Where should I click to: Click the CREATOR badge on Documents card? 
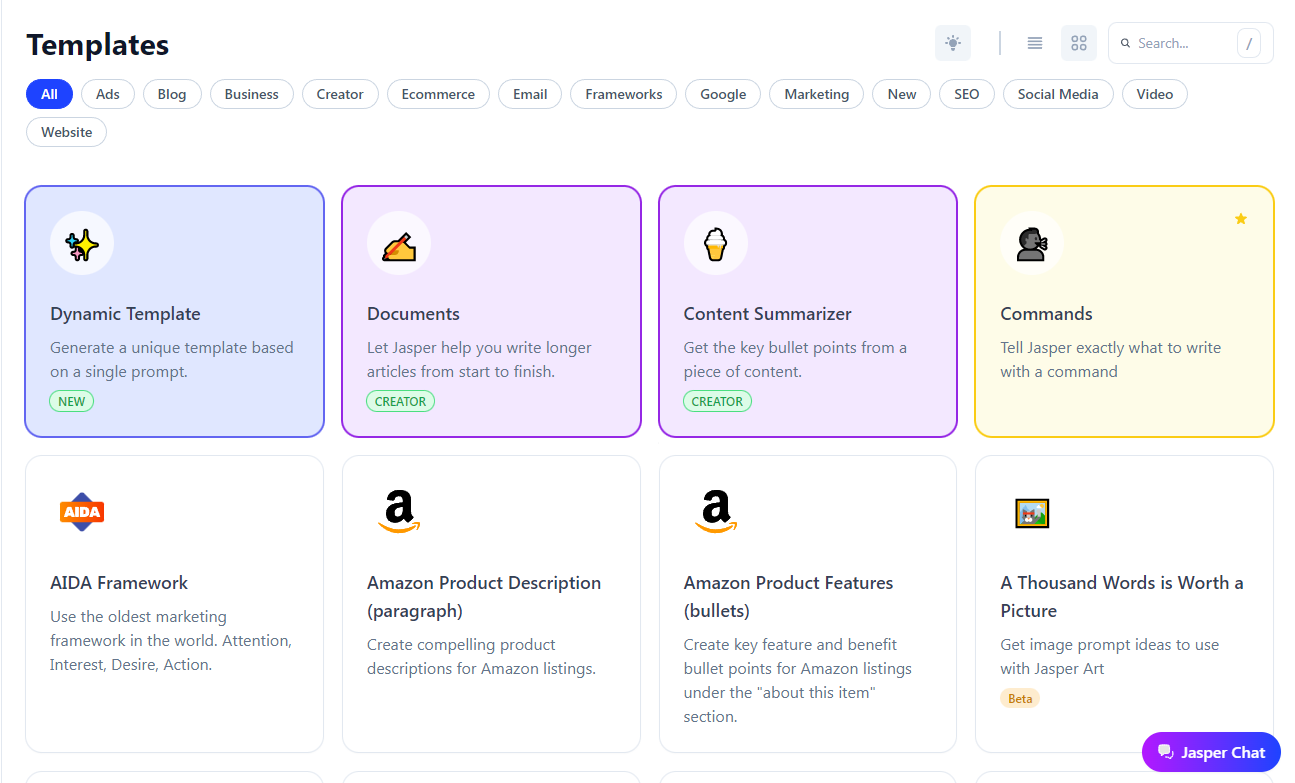(401, 401)
